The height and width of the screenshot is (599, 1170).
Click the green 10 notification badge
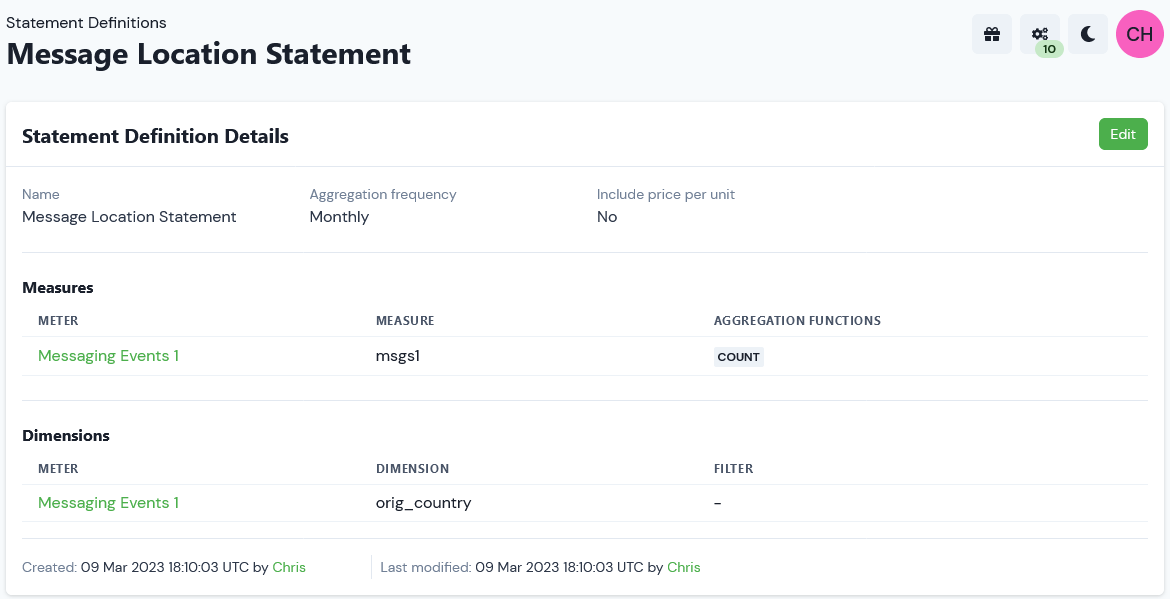click(x=1049, y=49)
